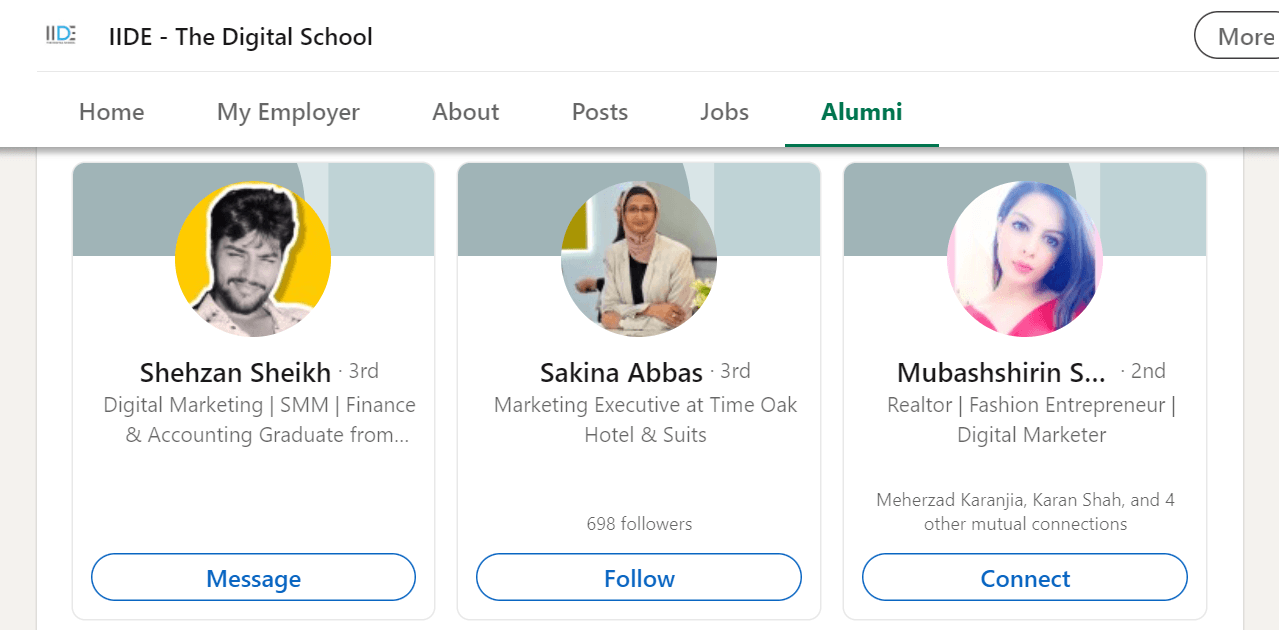The width and height of the screenshot is (1279, 630).
Task: Click Sakina Abbas's Marketing Executive headline
Action: point(645,420)
